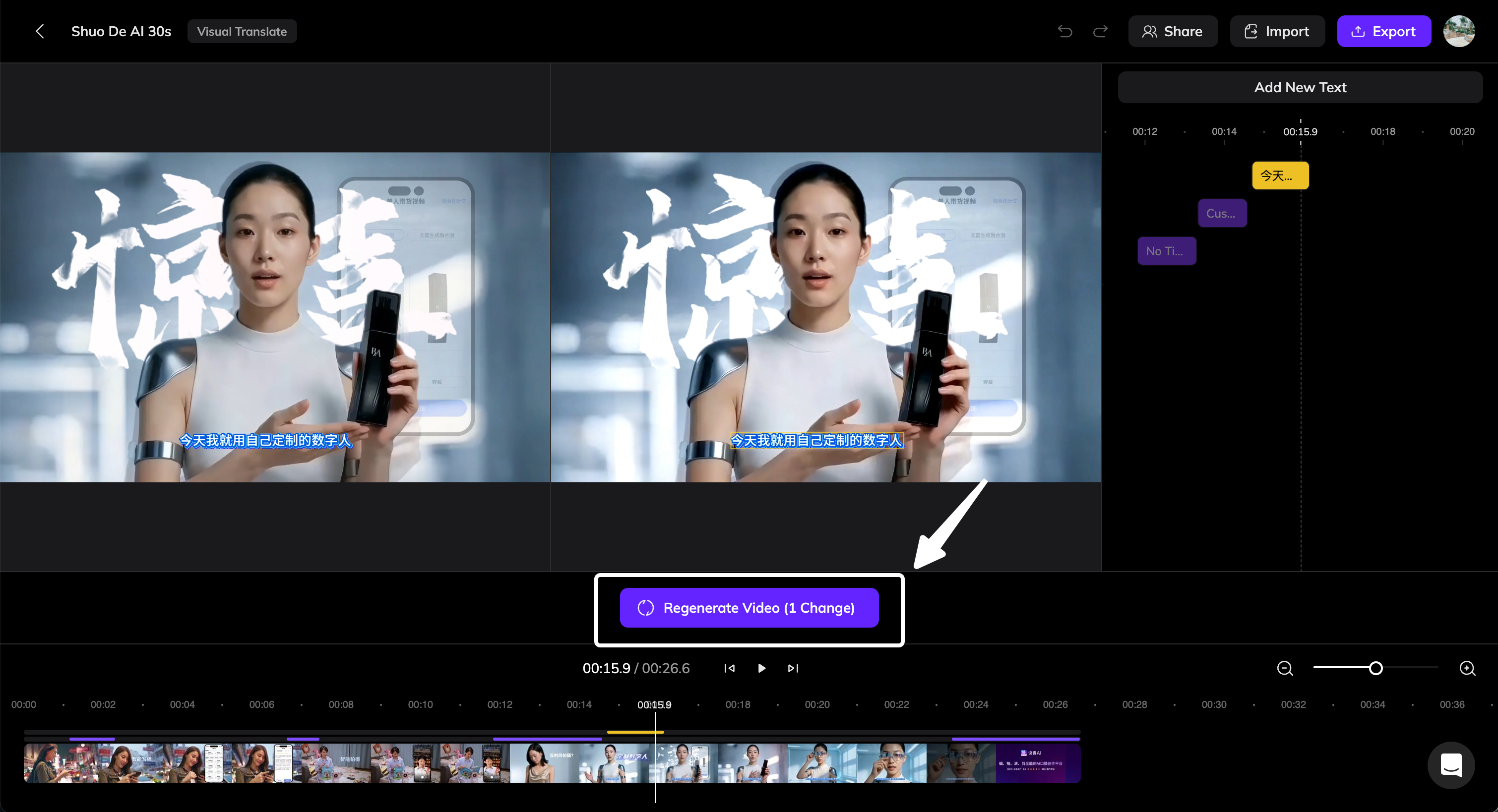The width and height of the screenshot is (1498, 812).
Task: Undo the last change
Action: click(1065, 31)
